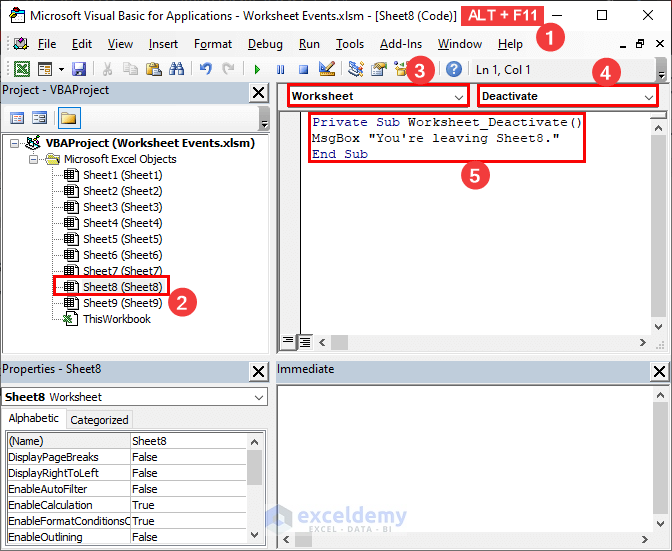Viewport: 672px width, 551px height.
Task: Select Sheet3 (Sheet3) in project tree
Action: 123,207
